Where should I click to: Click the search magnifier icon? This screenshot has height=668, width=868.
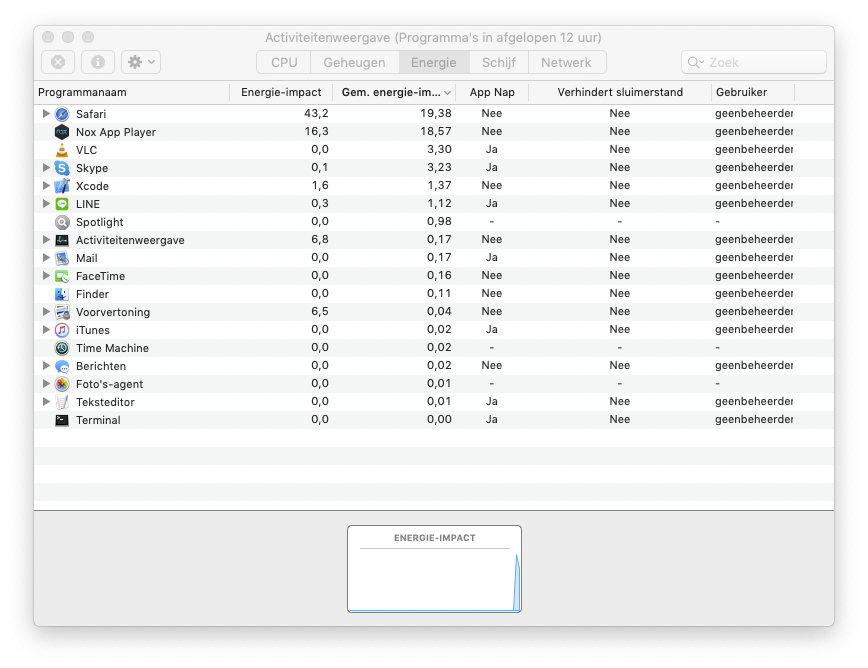(x=694, y=63)
